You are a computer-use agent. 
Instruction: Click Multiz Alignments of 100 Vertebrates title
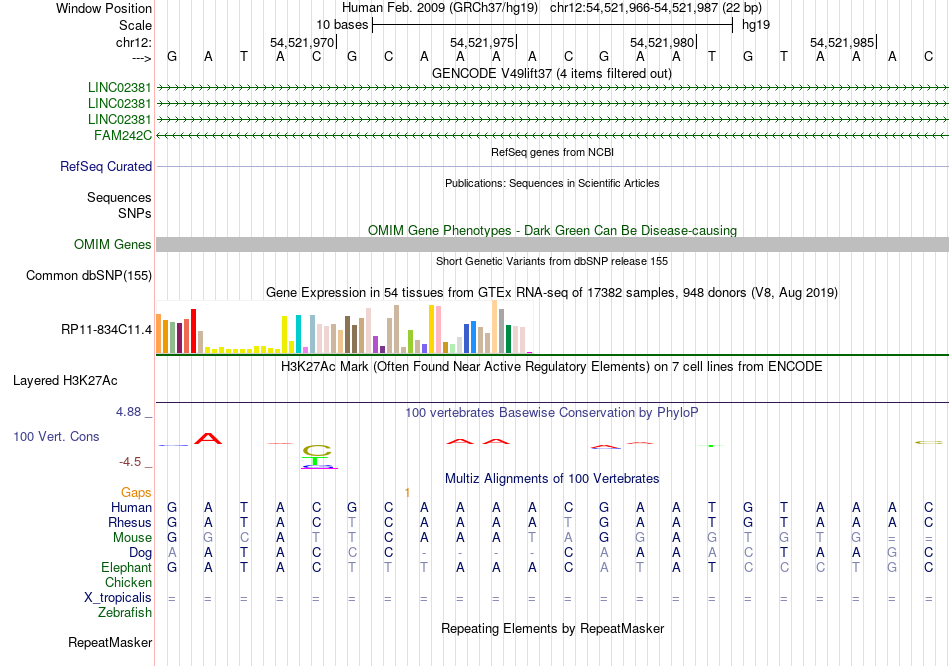point(552,479)
